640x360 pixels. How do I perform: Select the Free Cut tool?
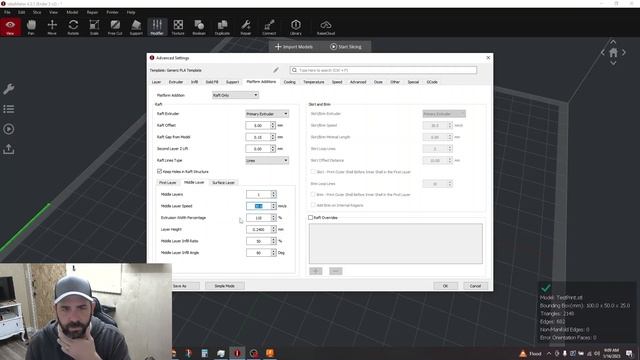[115, 27]
